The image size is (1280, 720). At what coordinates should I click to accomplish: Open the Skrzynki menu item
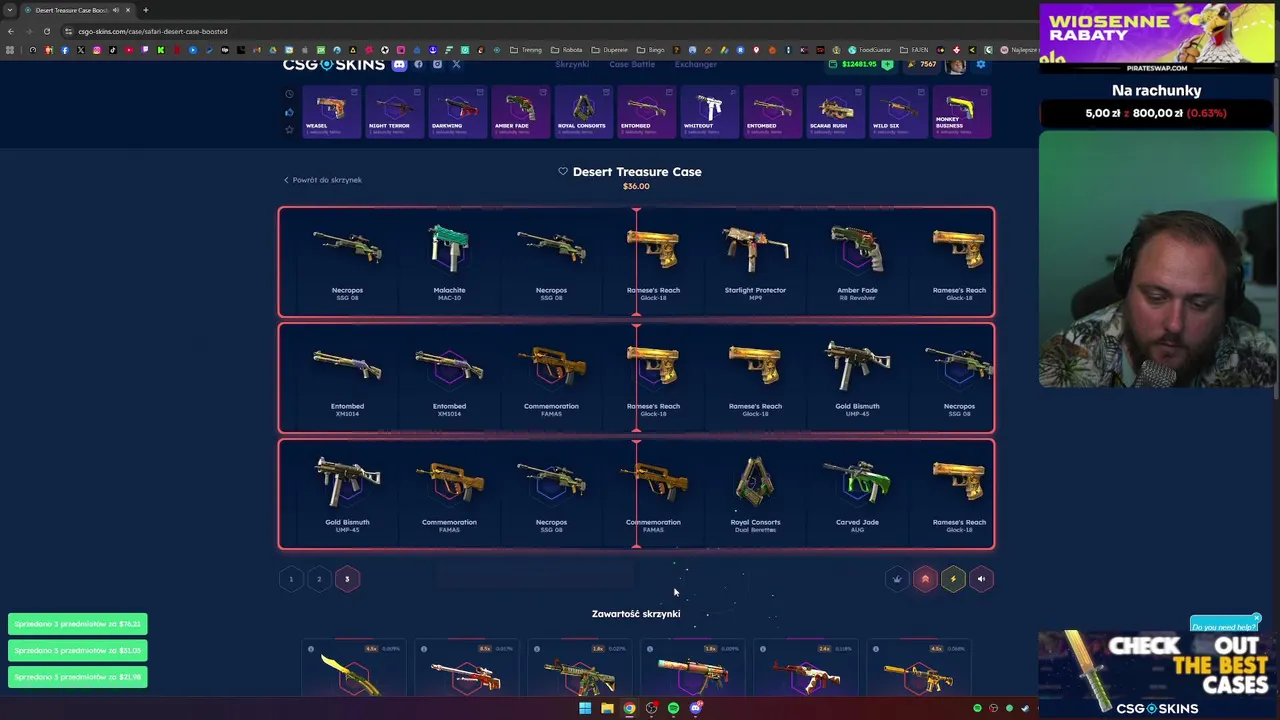coord(572,64)
